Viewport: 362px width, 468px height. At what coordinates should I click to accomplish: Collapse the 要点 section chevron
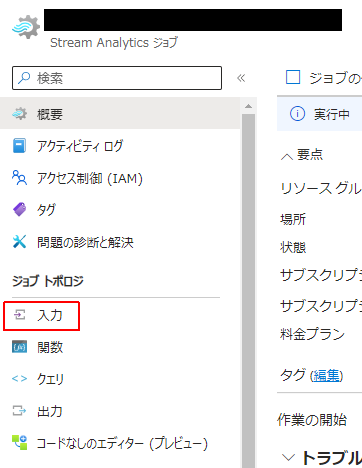tap(287, 157)
